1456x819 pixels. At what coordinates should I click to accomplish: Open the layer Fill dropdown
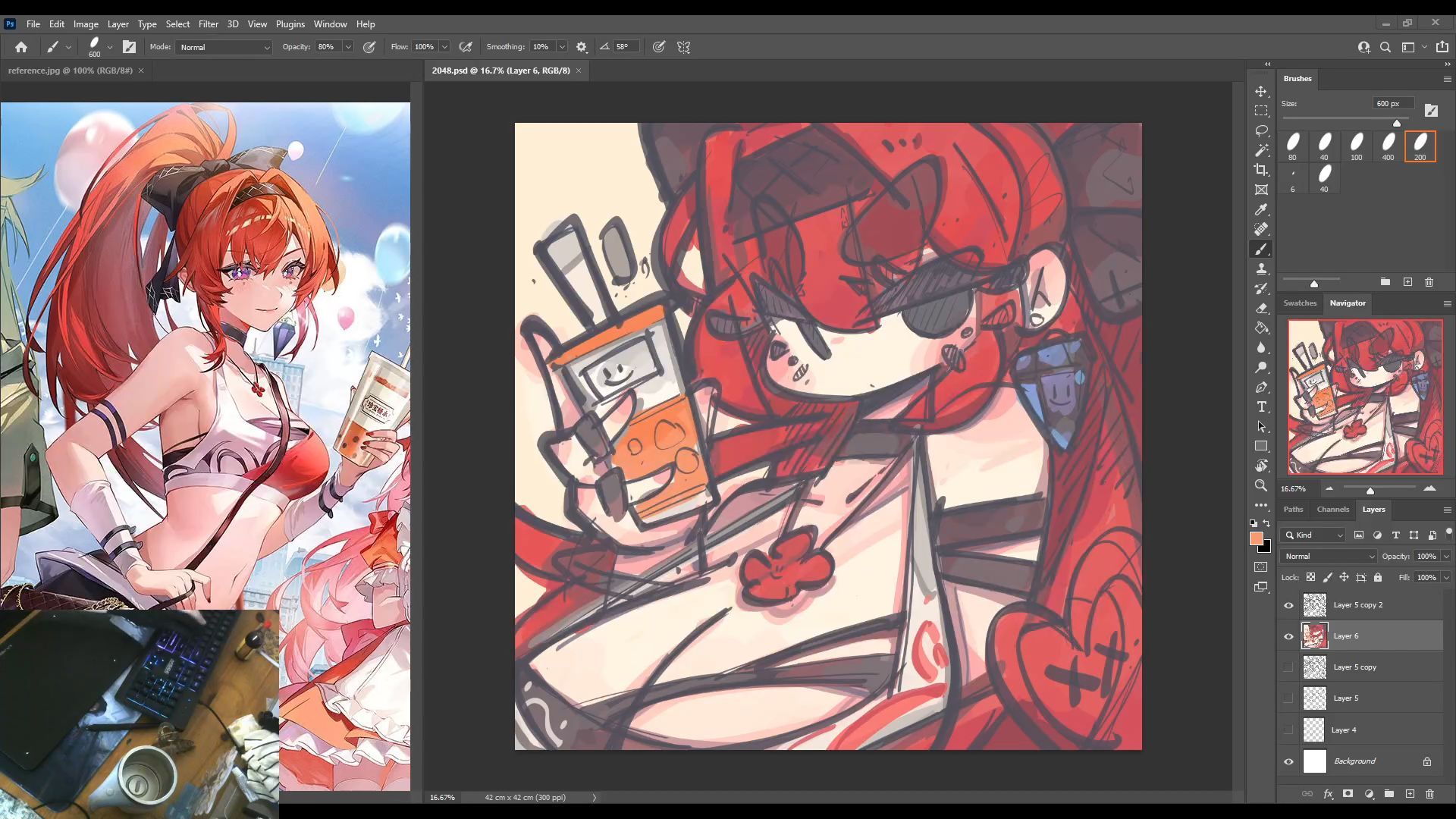pyautogui.click(x=1446, y=578)
